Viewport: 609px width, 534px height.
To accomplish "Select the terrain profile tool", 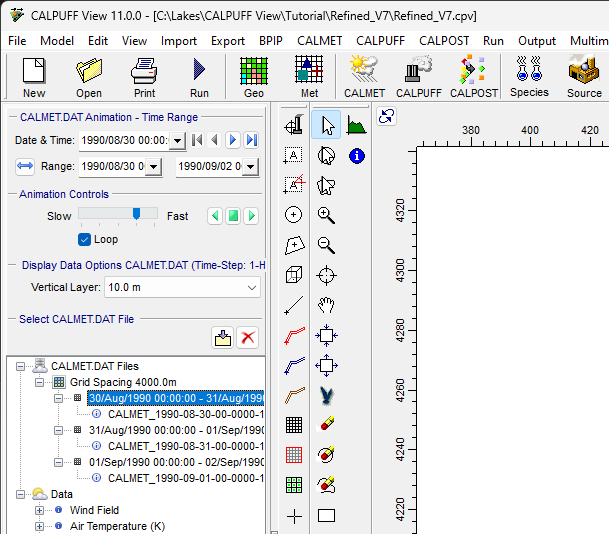I will coord(356,125).
